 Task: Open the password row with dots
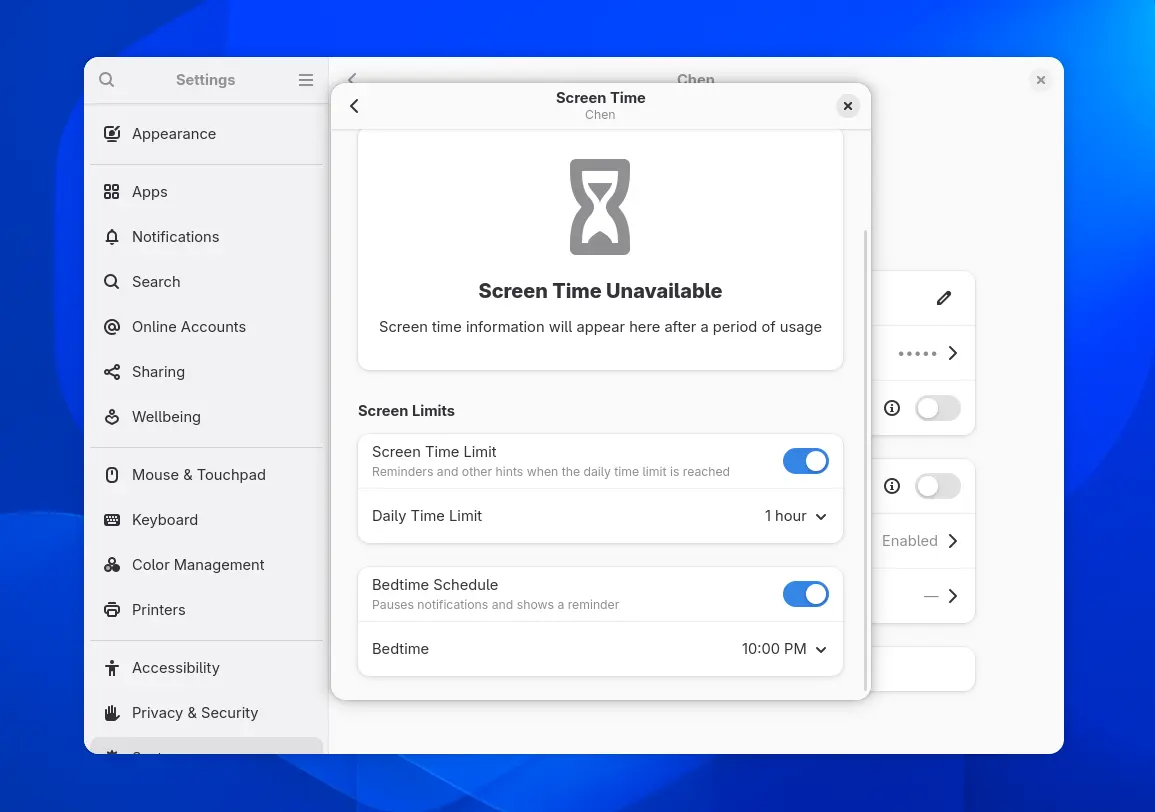tap(925, 353)
